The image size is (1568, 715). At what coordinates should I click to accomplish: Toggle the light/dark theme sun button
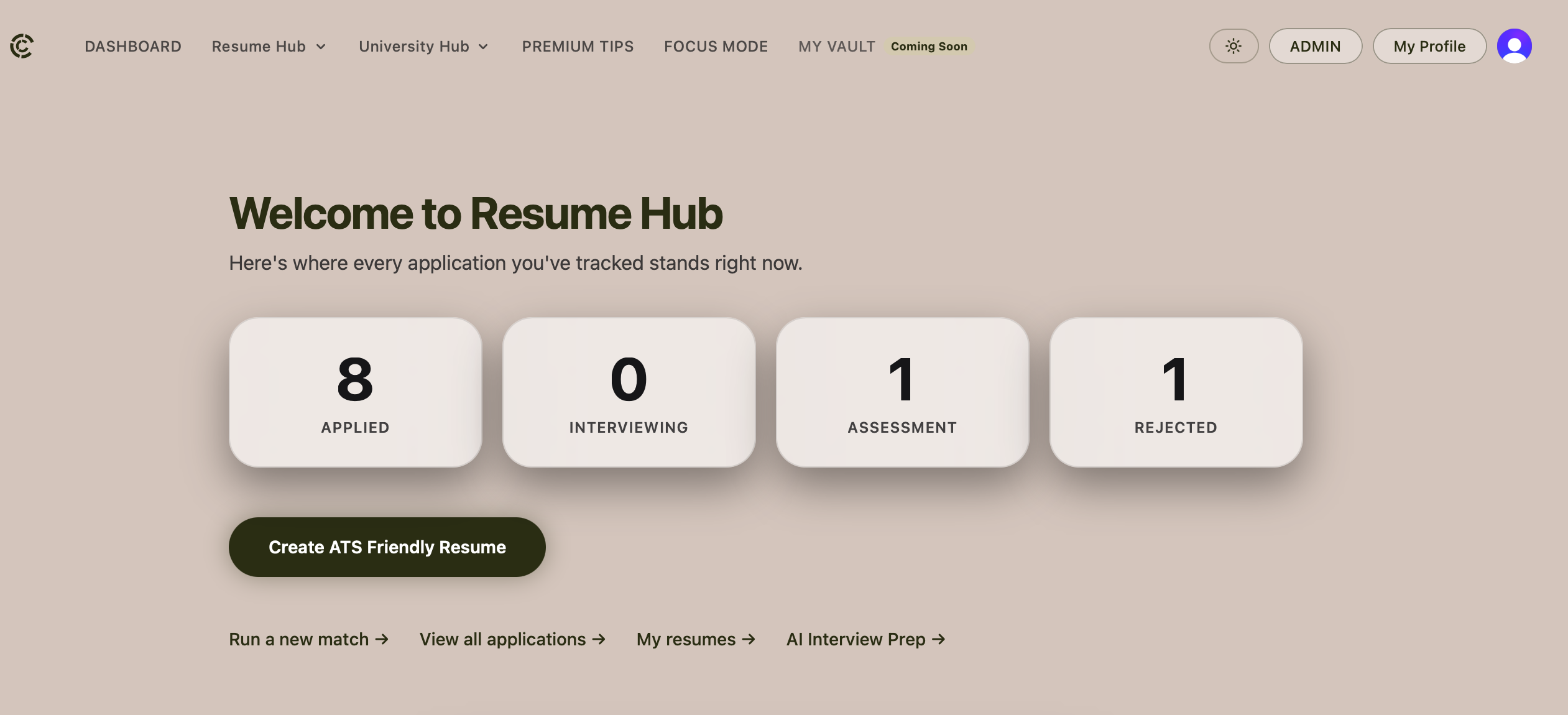(x=1234, y=46)
